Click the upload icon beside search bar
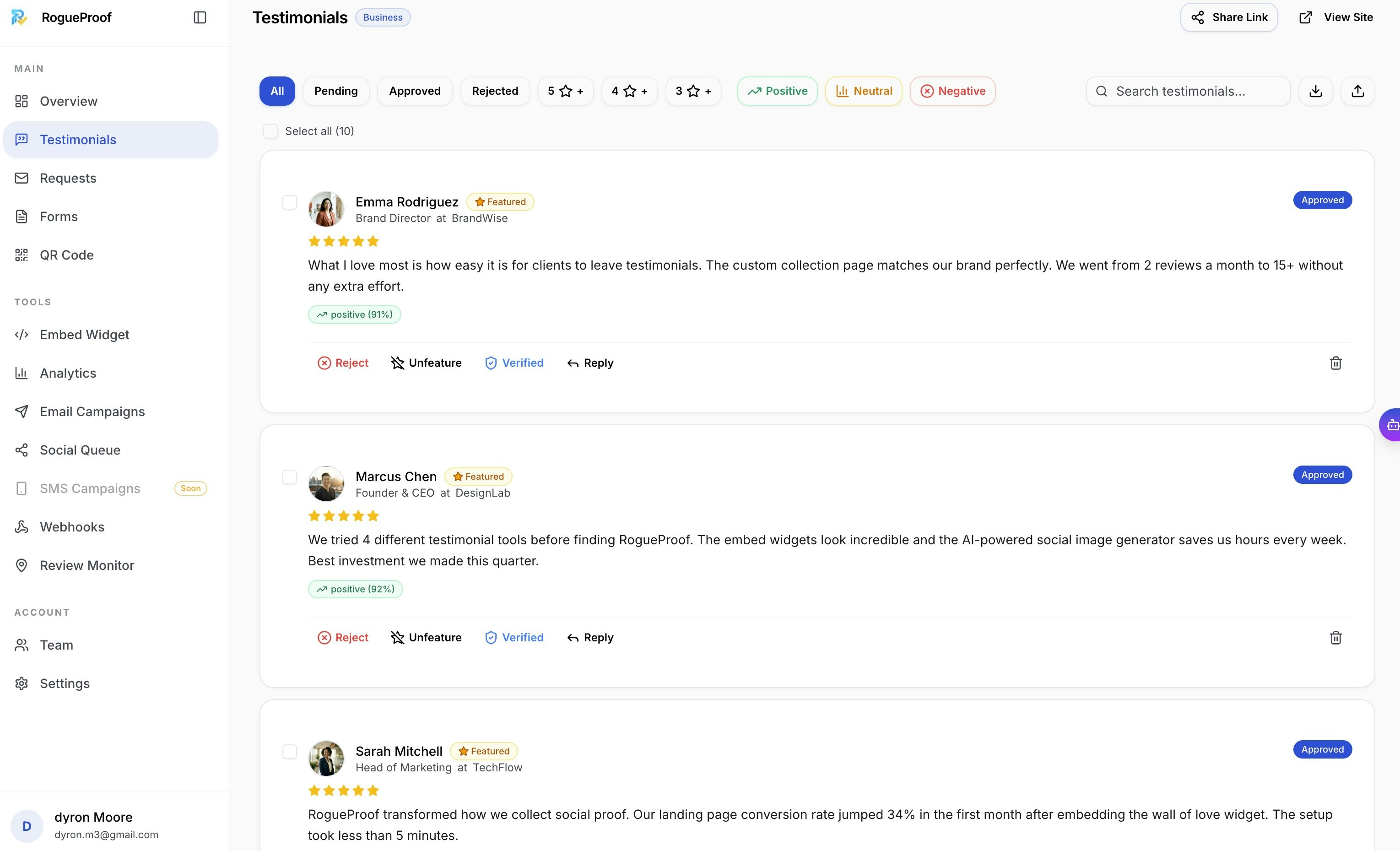This screenshot has width=1400, height=851. 1357,91
